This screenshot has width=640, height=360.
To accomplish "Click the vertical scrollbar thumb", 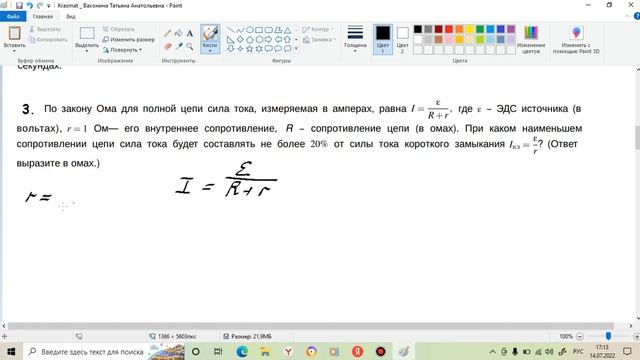I will [637, 138].
